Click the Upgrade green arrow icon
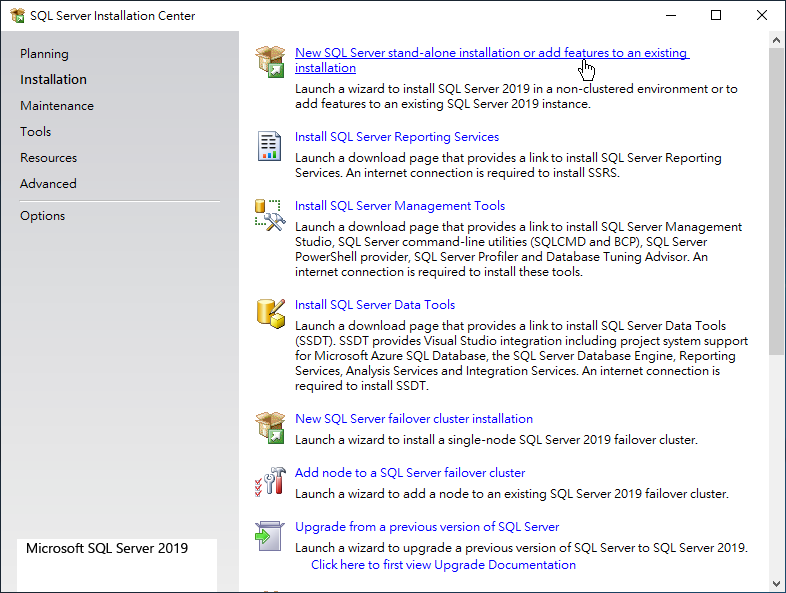Viewport: 786px width, 593px height. (270, 536)
